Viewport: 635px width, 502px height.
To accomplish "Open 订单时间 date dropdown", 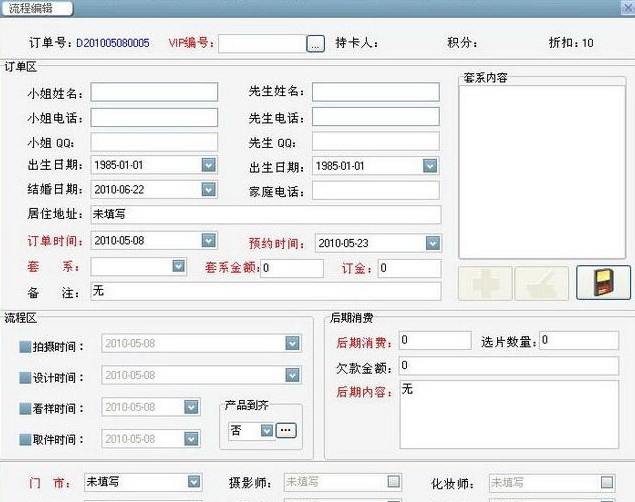I will tap(208, 240).
